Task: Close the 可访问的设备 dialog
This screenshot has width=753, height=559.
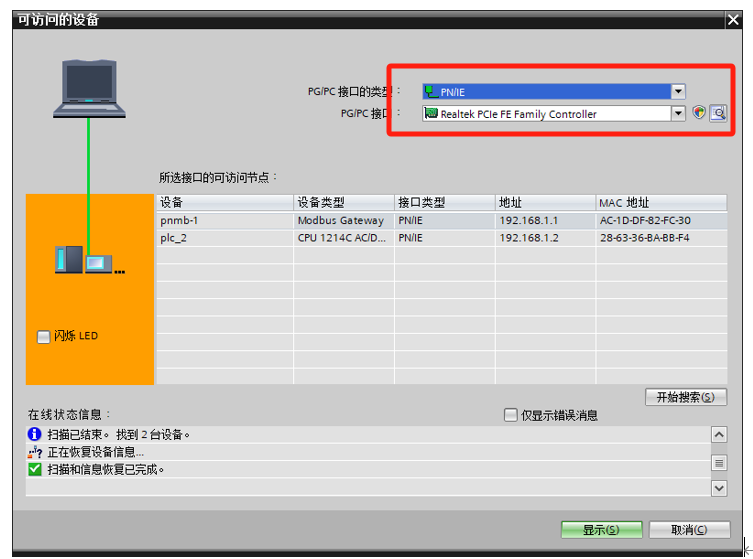Action: 733,20
